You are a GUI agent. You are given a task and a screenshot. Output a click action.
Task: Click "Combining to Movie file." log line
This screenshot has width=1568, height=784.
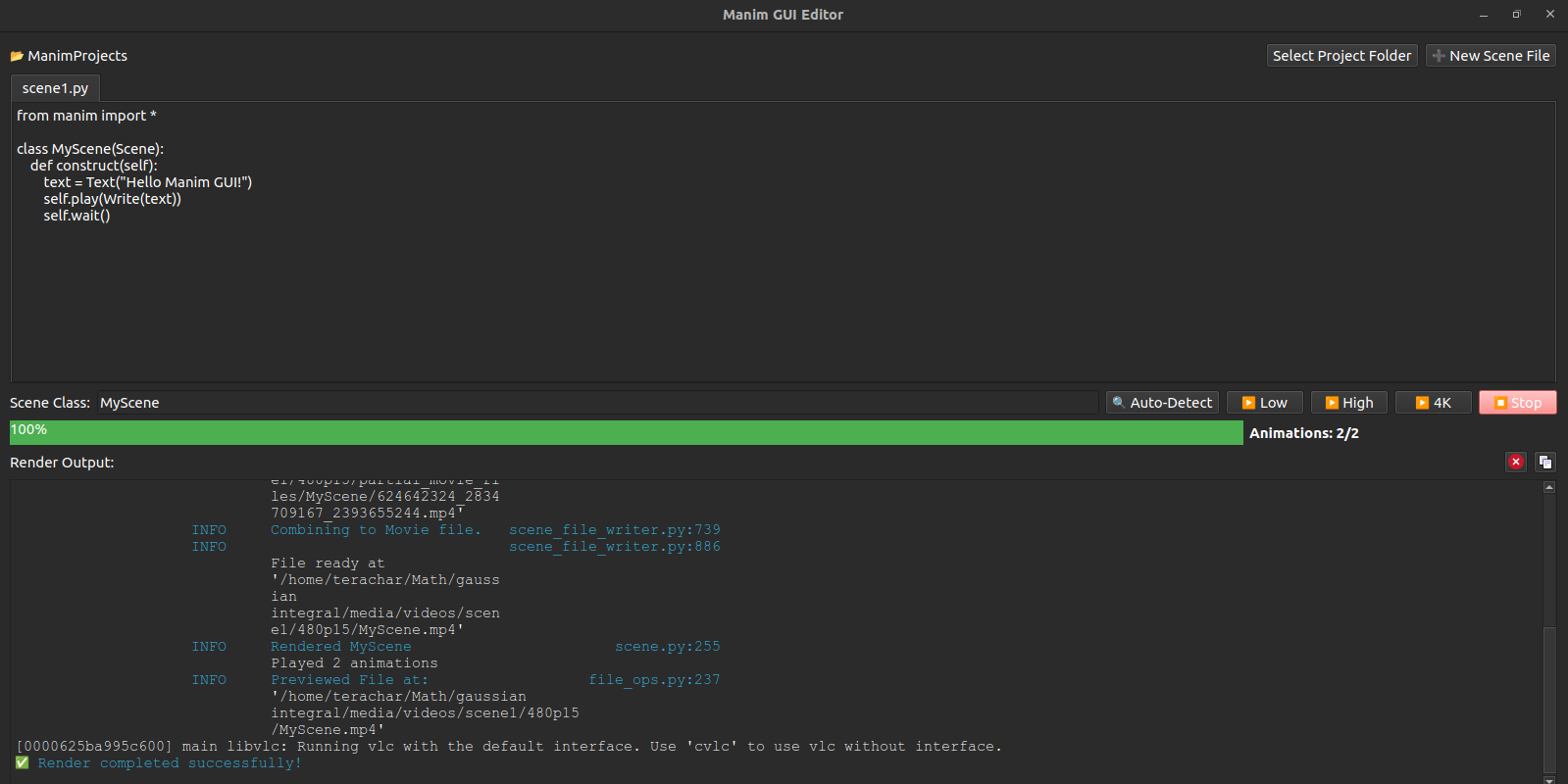[x=377, y=530]
